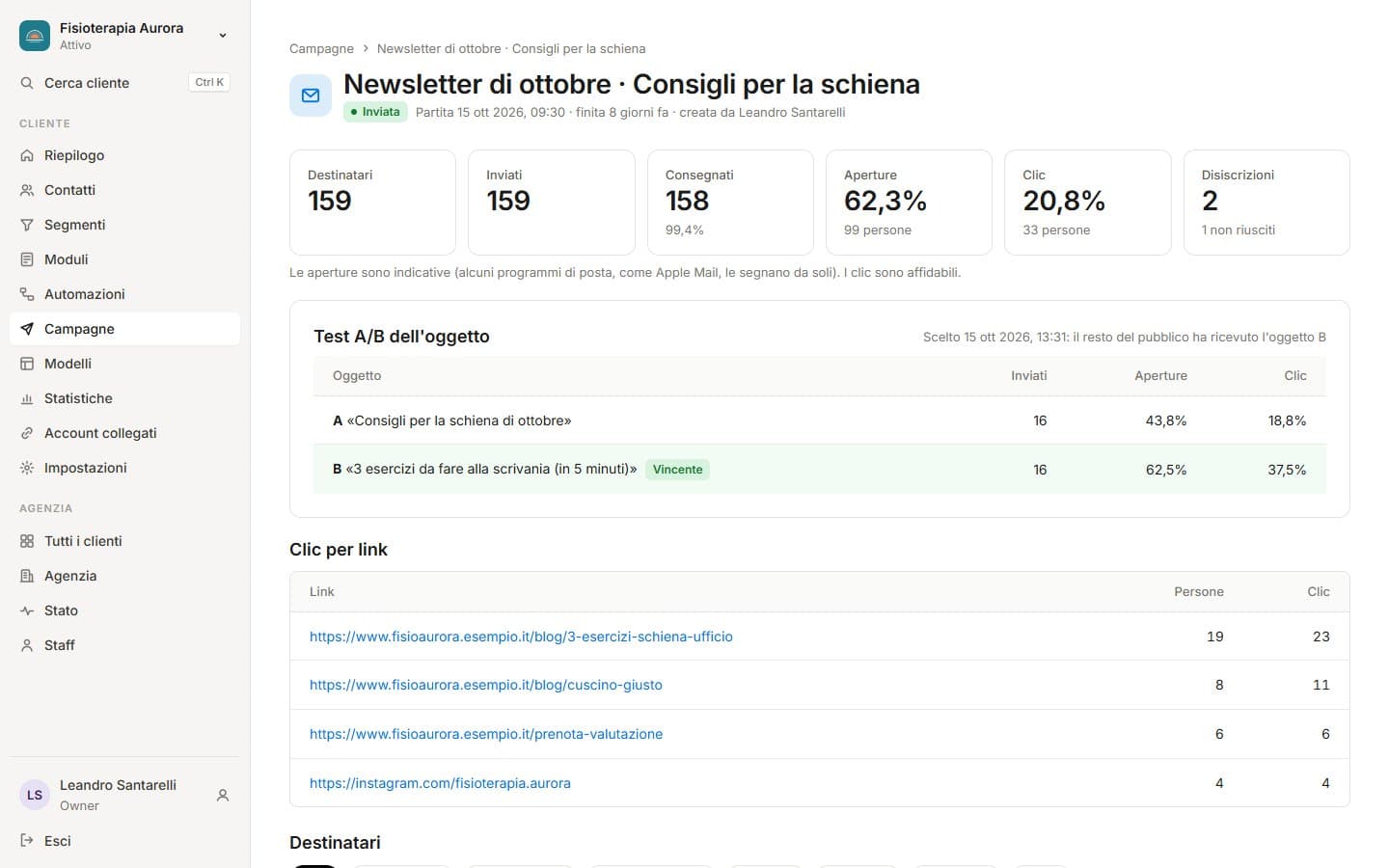Click the profile icon beside Leandro Santarelli

click(x=223, y=796)
